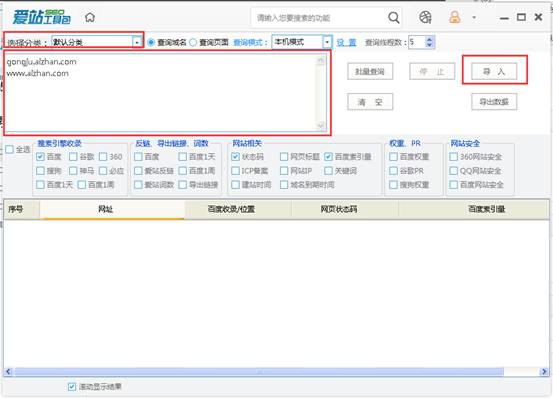Viewport: 553px width, 398px height.
Task: Enable the 360网站安全 checkbox
Action: pyautogui.click(x=454, y=157)
